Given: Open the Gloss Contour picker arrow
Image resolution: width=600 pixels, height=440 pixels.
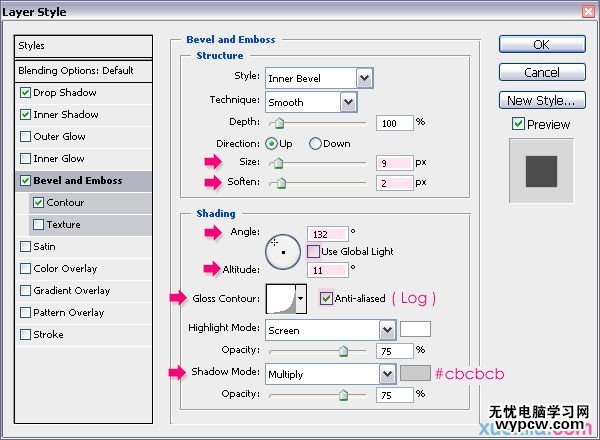Looking at the screenshot, I should pos(301,299).
